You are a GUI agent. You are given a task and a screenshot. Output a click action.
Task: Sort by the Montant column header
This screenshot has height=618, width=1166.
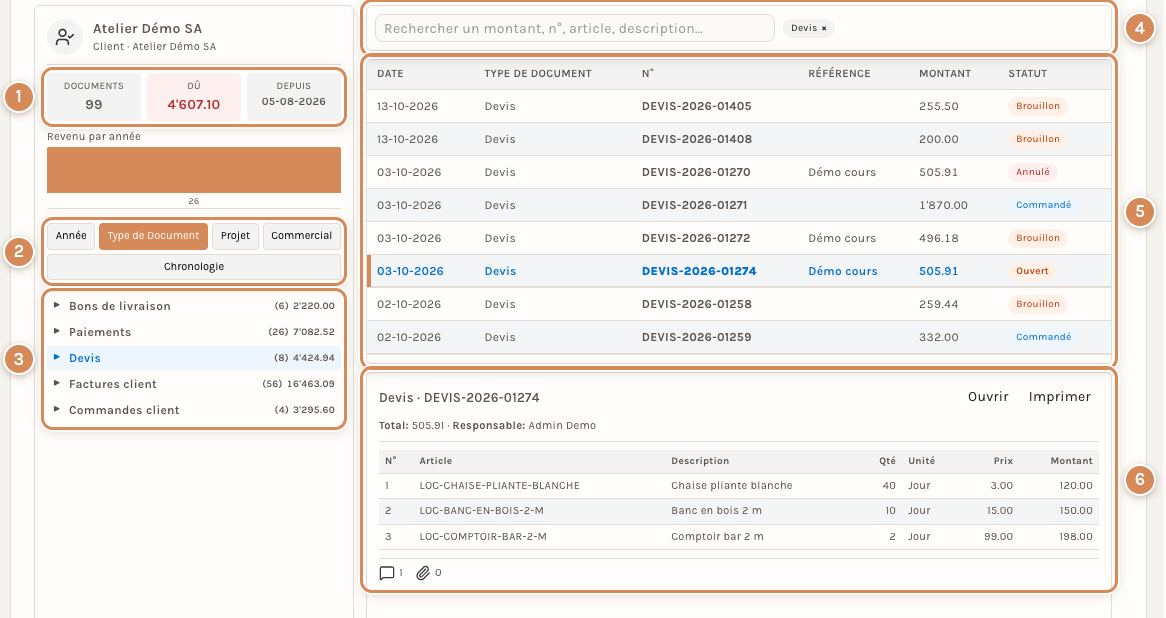coord(945,74)
